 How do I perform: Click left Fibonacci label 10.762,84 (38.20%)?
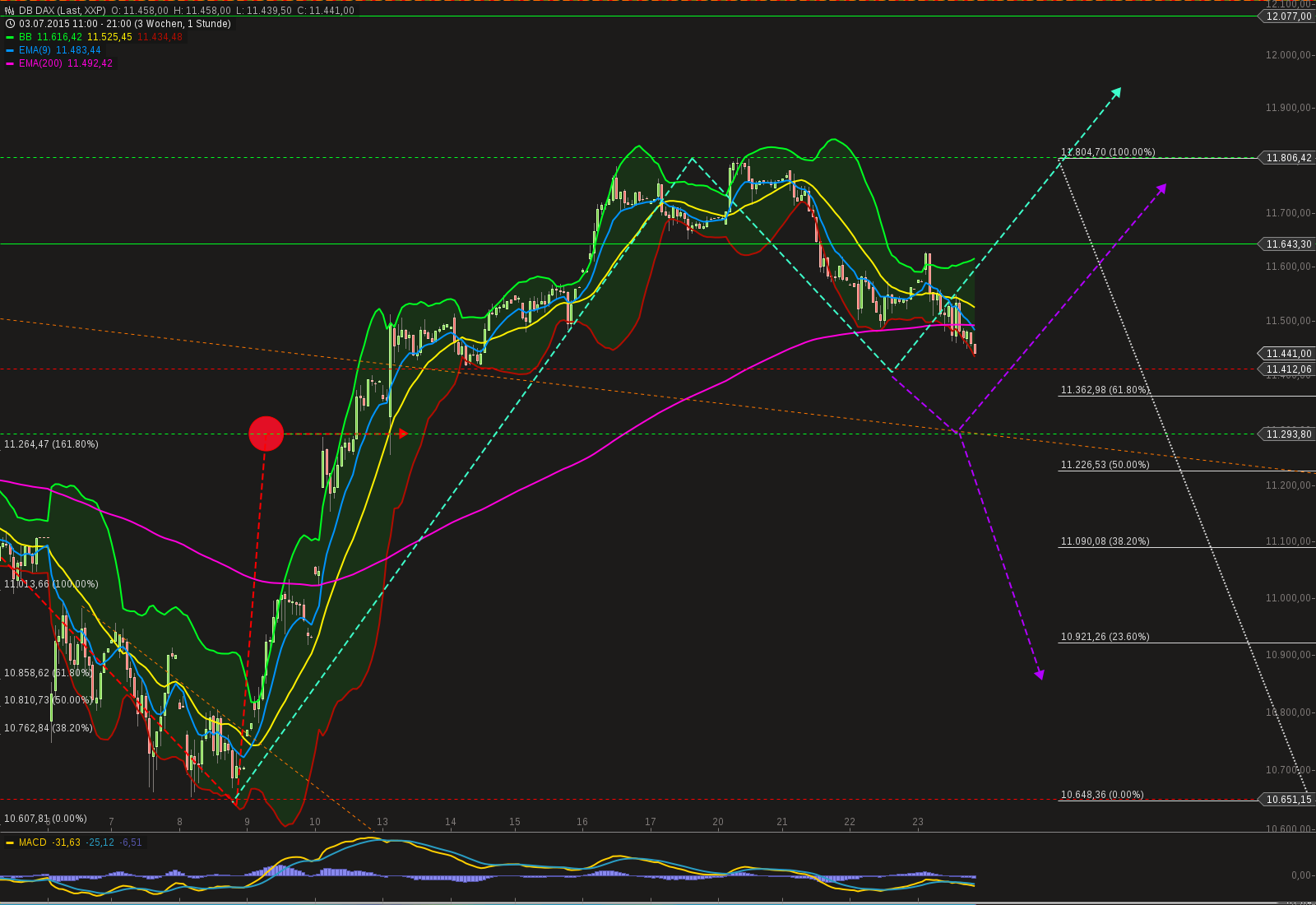48,728
